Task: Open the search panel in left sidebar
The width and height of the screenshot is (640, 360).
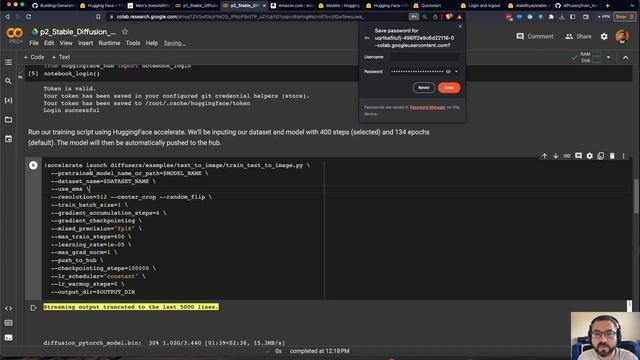Action: click(x=8, y=81)
